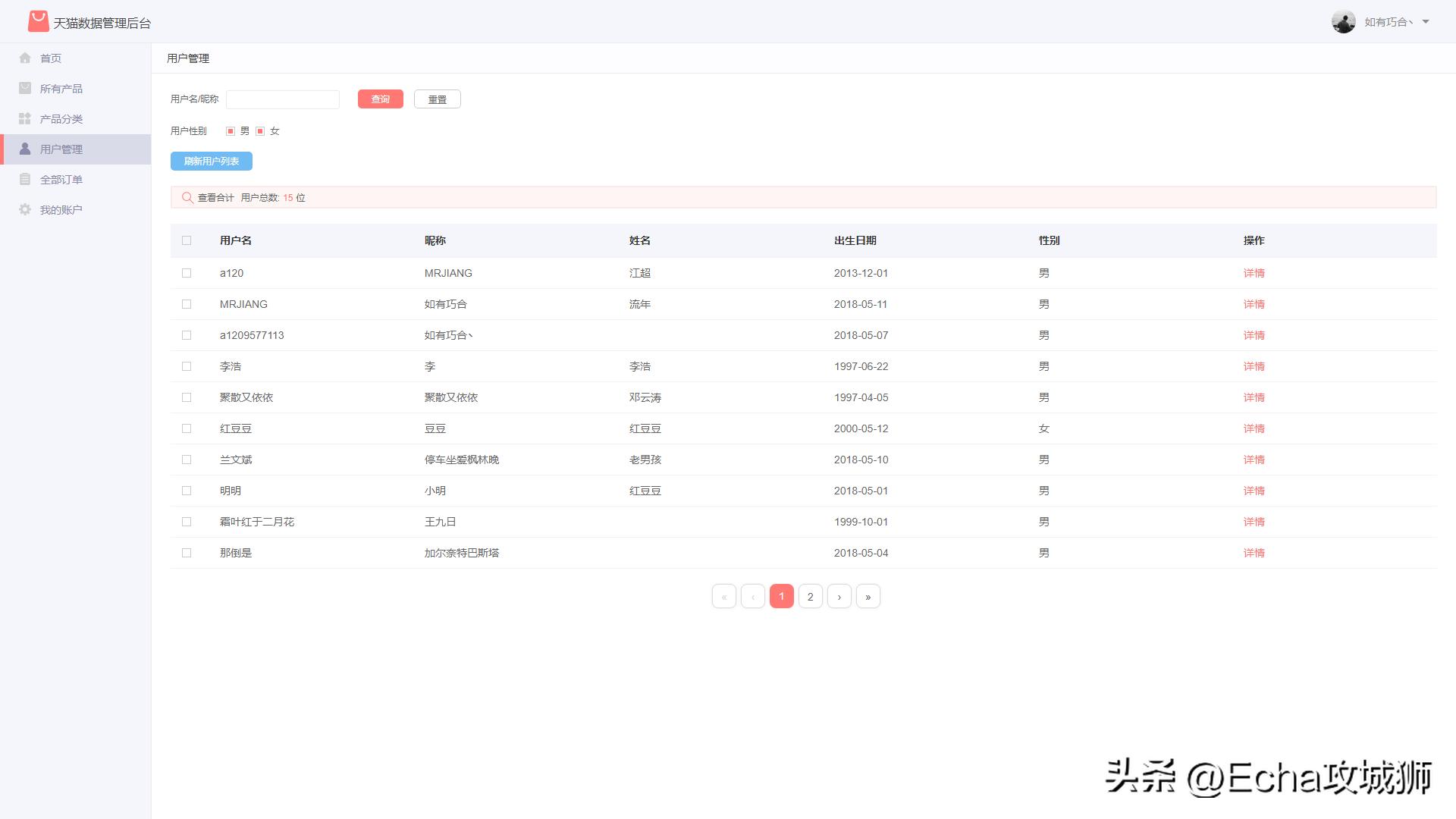Uncheck the 男 gender checkbox
The width and height of the screenshot is (1456, 819).
click(230, 130)
